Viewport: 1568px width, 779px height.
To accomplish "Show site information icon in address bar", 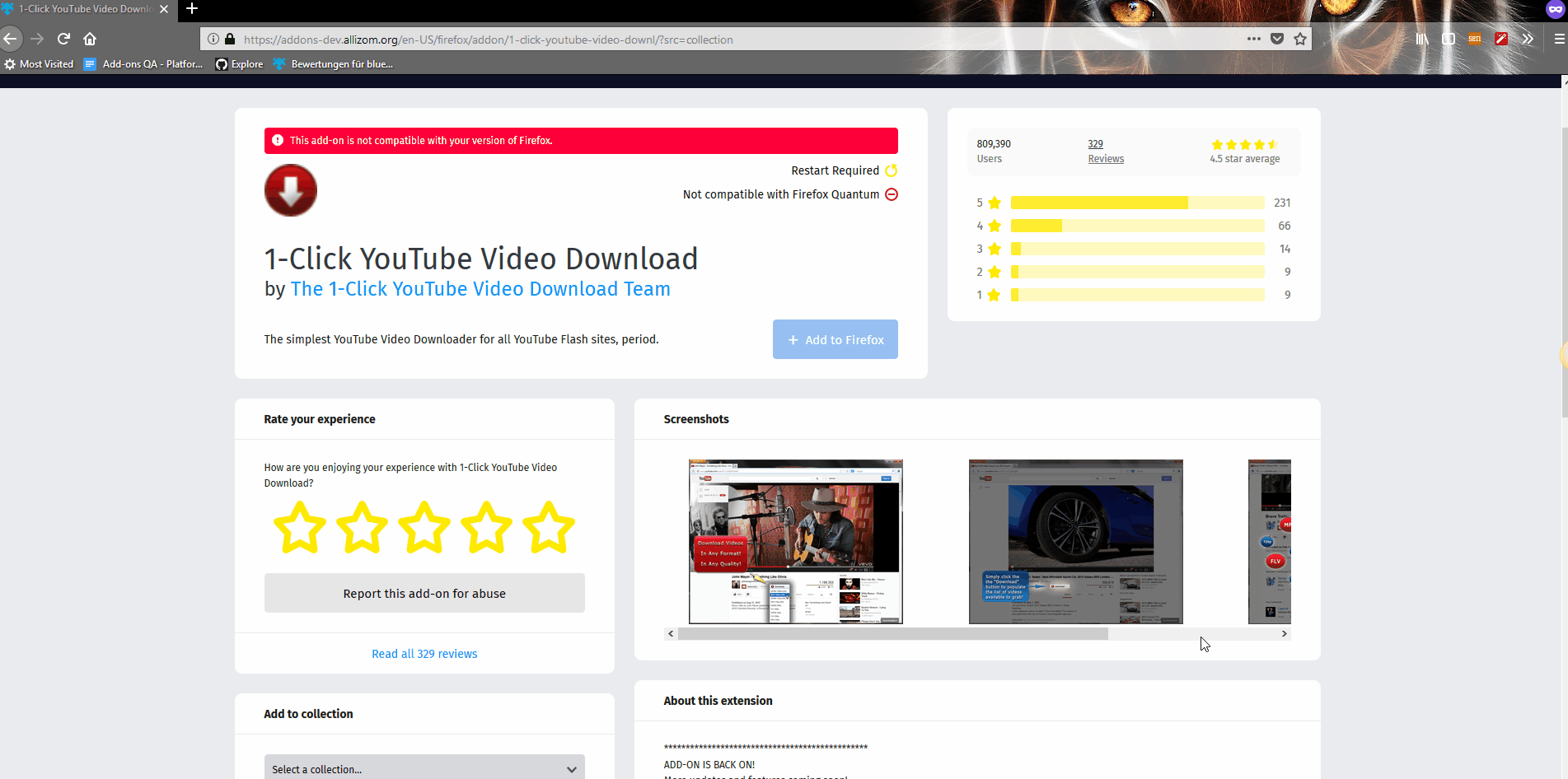I will 213,39.
